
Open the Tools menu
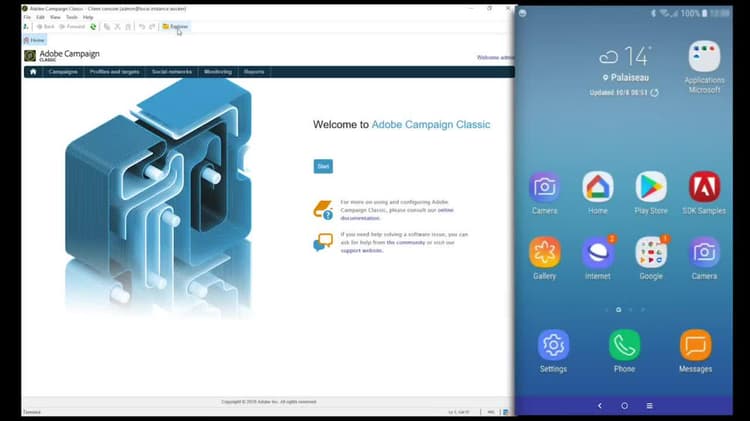click(x=71, y=17)
